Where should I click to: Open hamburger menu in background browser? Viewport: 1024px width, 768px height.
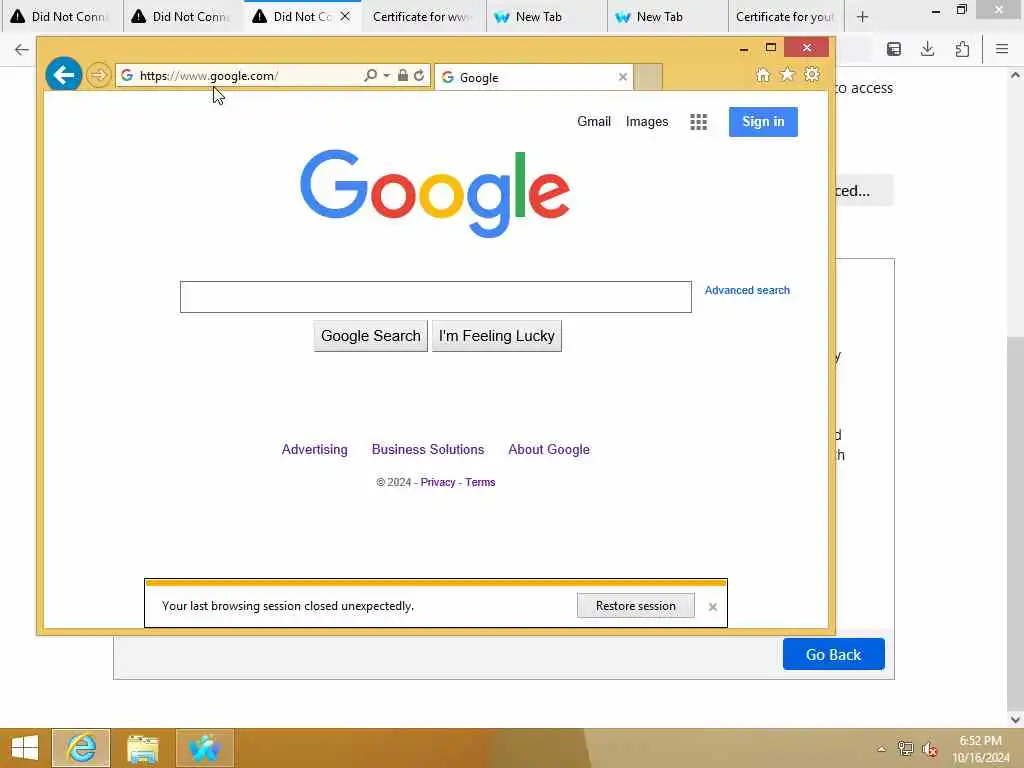[1002, 49]
